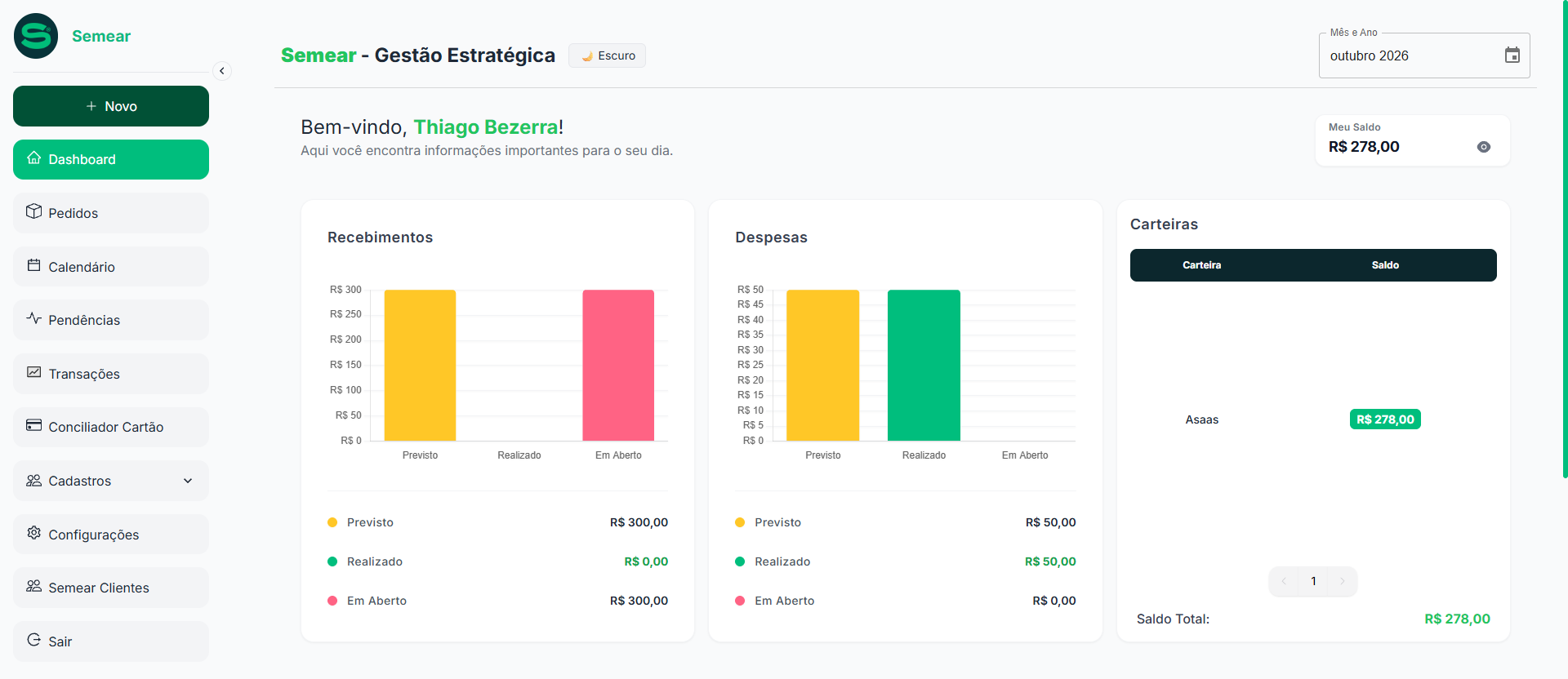The height and width of the screenshot is (679, 1568).
Task: Click the Semear brand name in sidebar
Action: point(101,36)
